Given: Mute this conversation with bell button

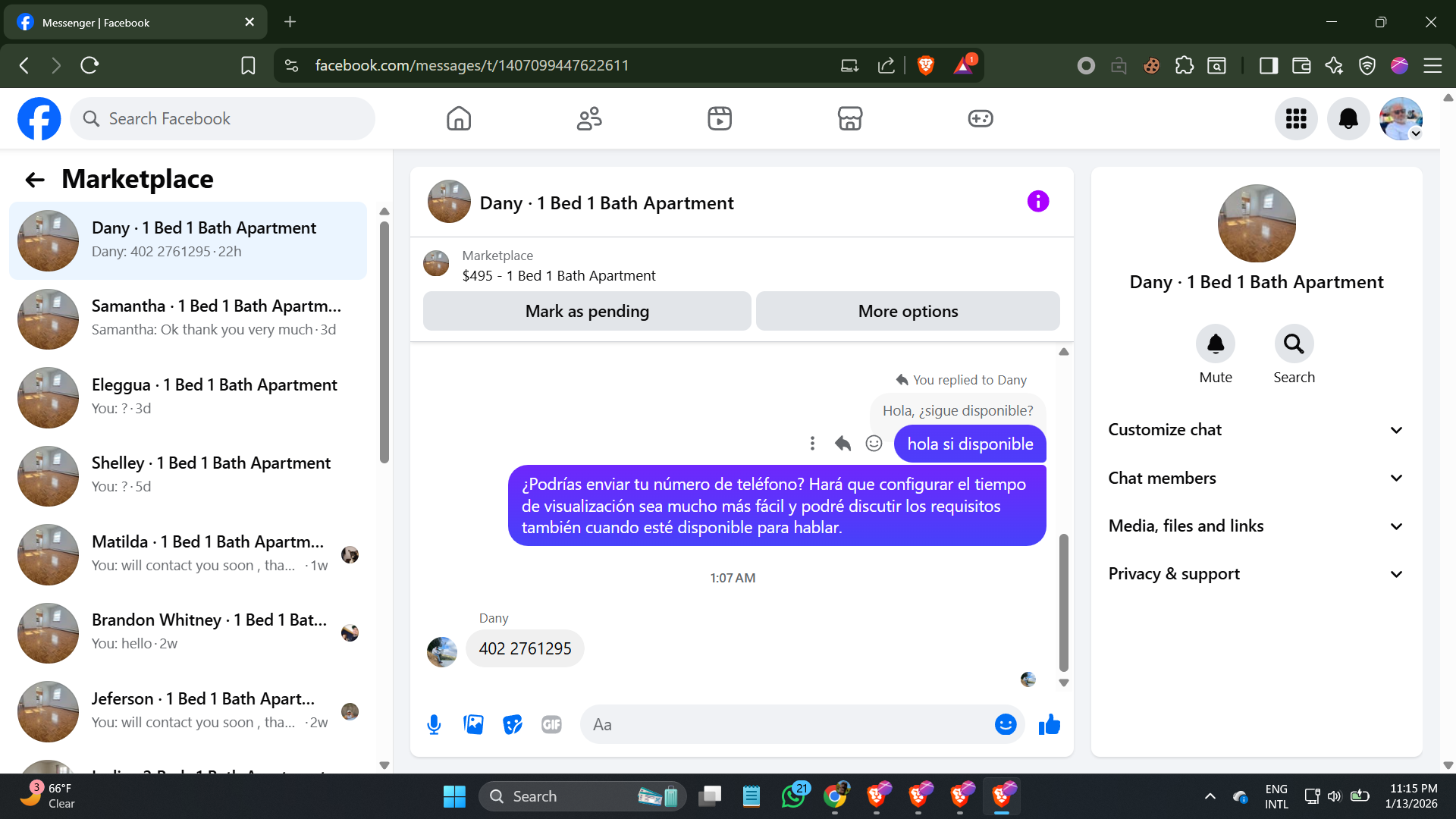Looking at the screenshot, I should (x=1215, y=344).
